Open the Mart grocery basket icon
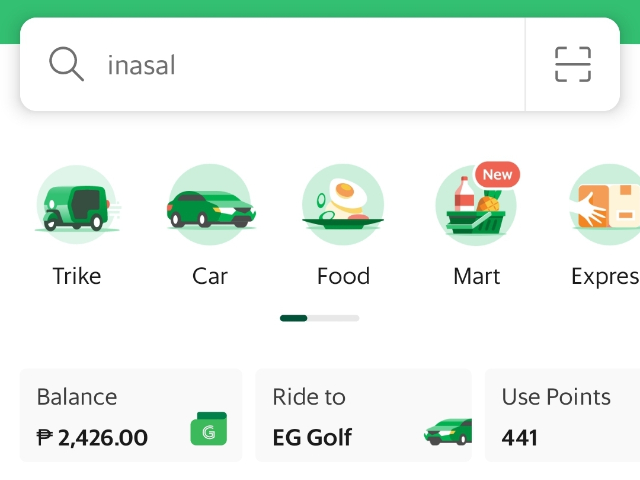The height and width of the screenshot is (480, 640). [476, 205]
